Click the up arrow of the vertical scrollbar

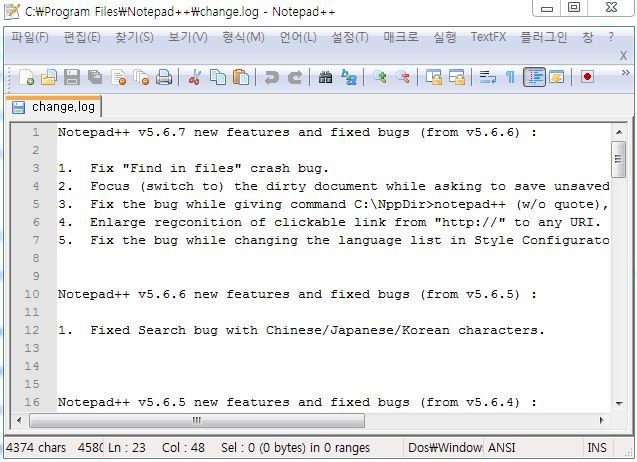(x=619, y=132)
